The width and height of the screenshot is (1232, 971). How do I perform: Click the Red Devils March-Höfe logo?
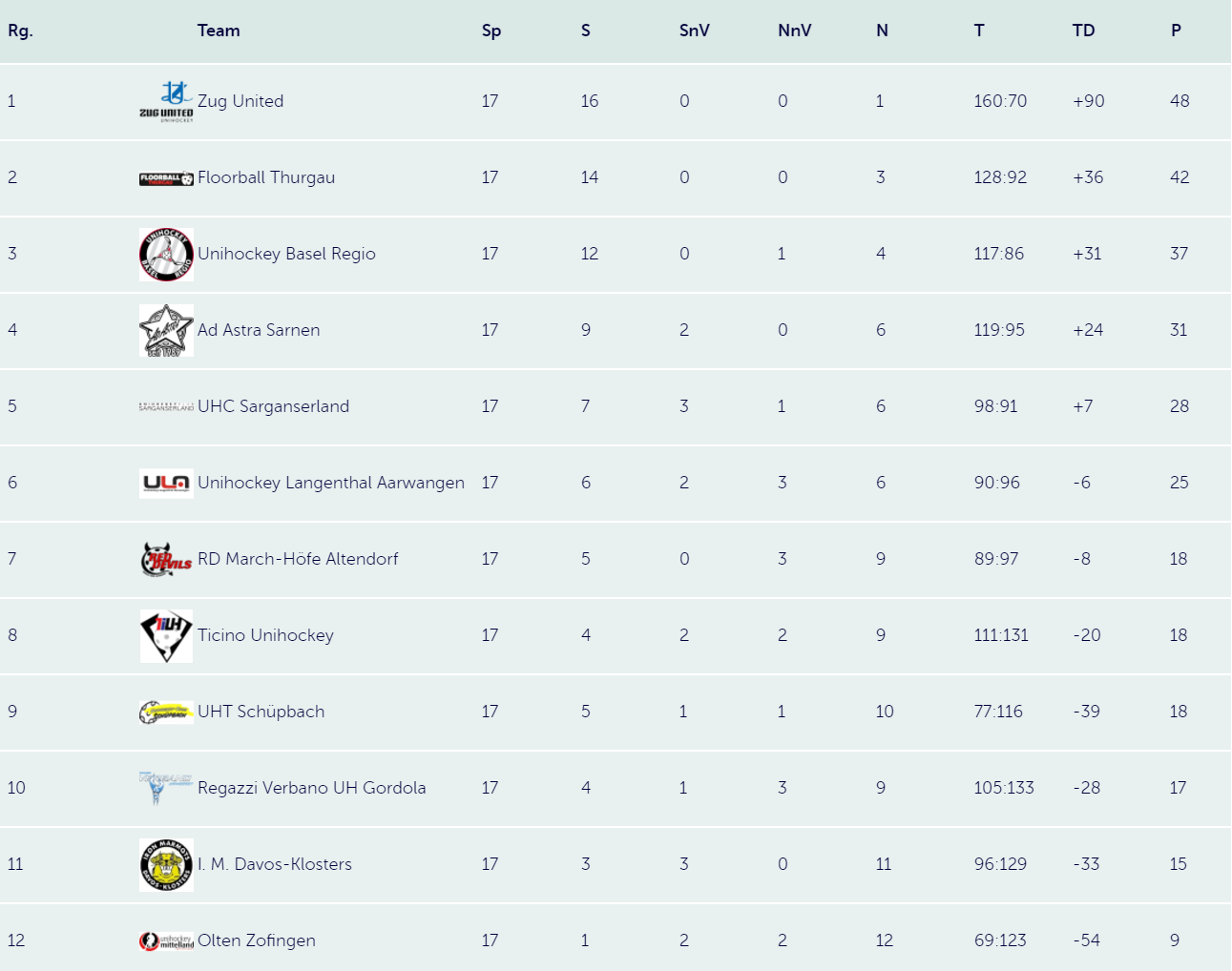[x=166, y=560]
